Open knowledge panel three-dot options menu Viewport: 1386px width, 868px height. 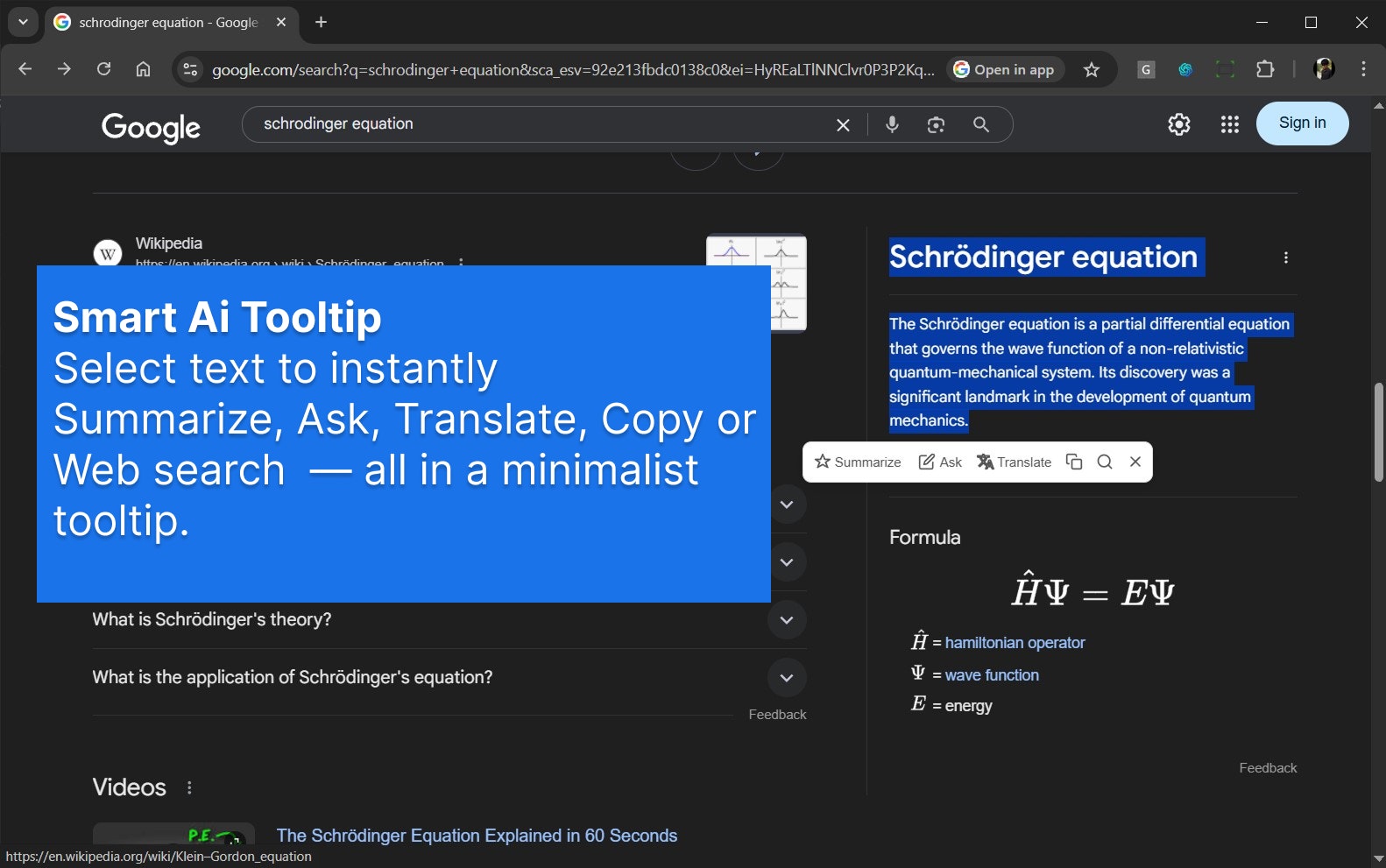point(1285,258)
